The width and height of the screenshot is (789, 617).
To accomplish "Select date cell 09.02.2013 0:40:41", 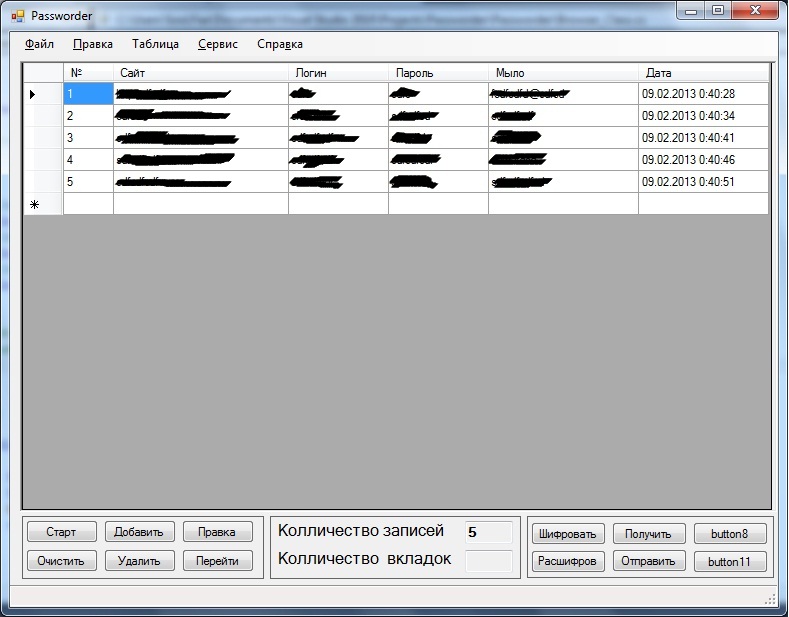I will (703, 137).
